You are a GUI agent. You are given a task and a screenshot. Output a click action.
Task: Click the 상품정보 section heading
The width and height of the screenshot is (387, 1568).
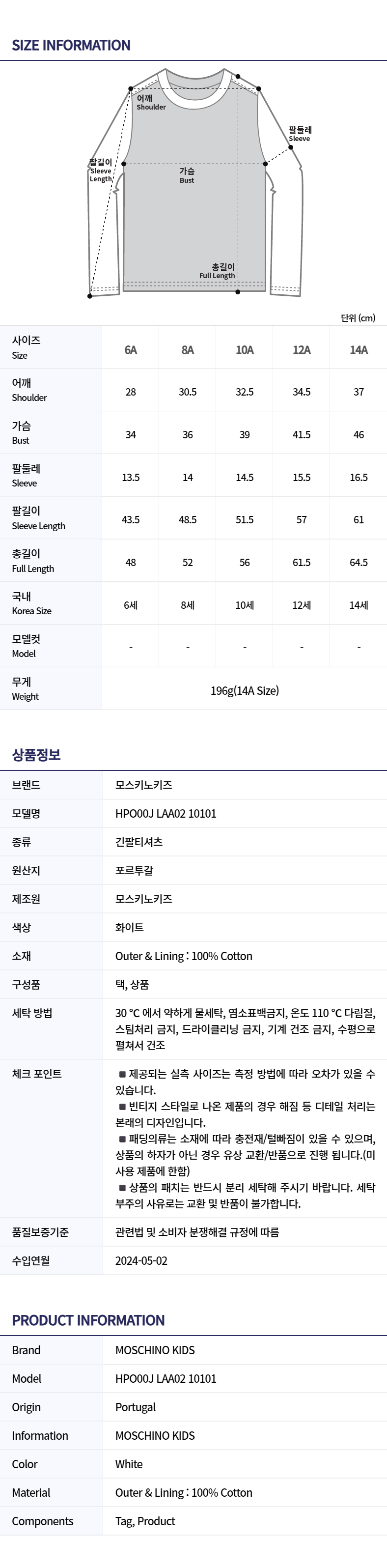pyautogui.click(x=36, y=755)
